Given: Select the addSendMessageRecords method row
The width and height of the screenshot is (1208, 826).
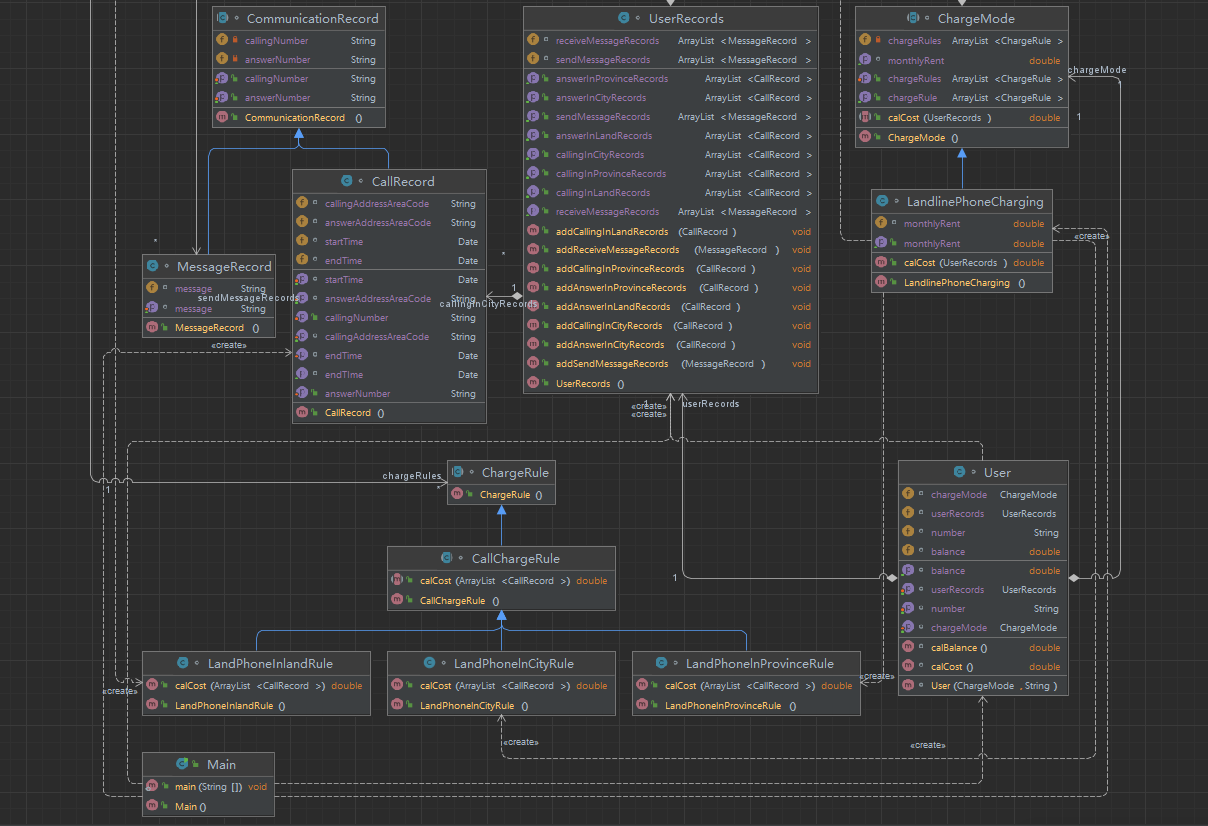Looking at the screenshot, I should pos(671,364).
